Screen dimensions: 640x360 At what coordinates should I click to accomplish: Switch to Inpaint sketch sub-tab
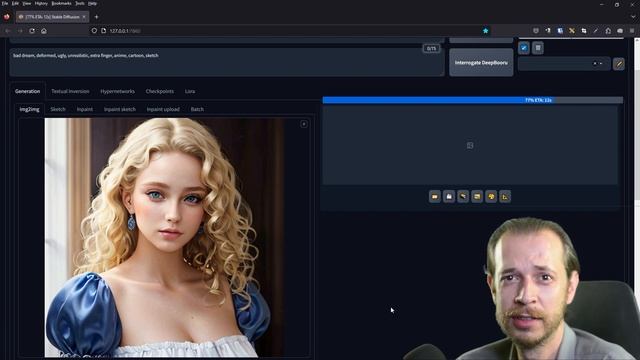point(120,109)
